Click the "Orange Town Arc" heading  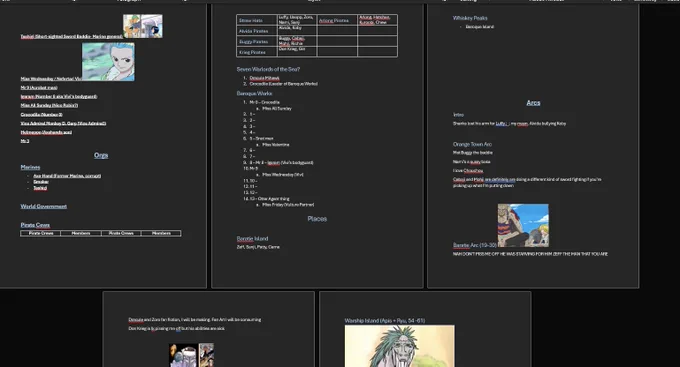(x=472, y=144)
